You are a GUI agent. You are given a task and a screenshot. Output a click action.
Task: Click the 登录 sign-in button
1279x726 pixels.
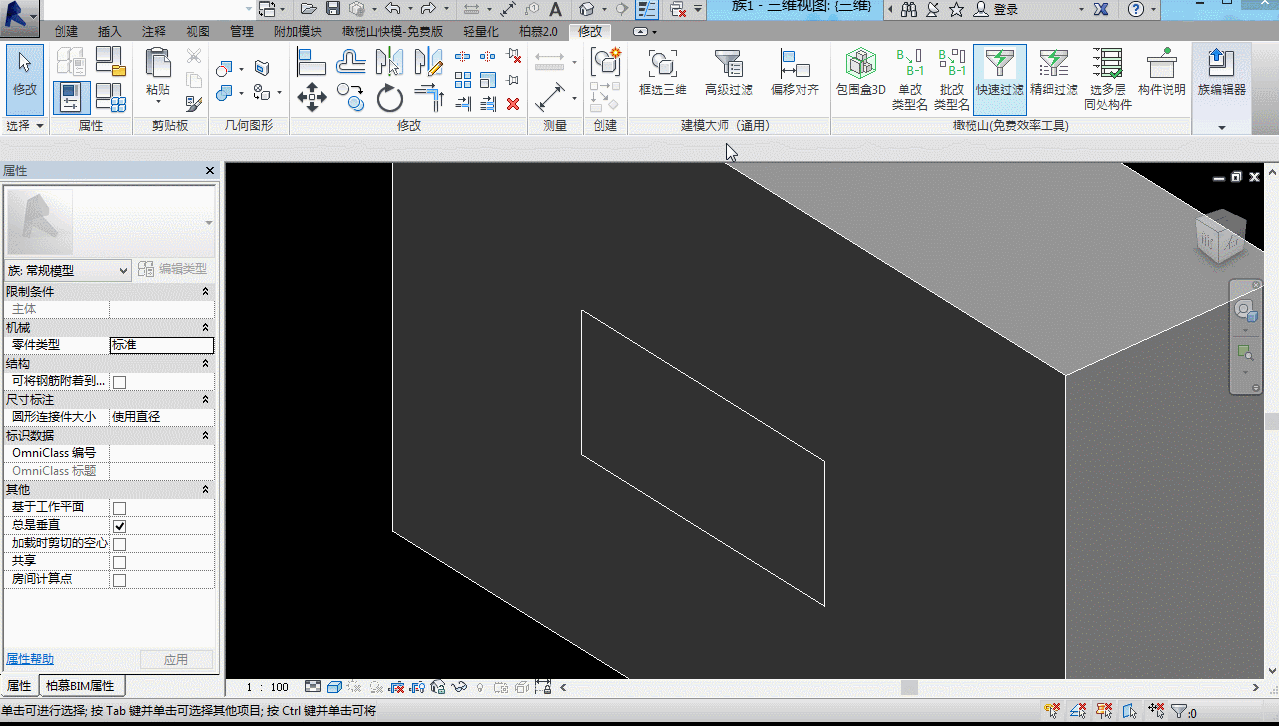coord(995,9)
